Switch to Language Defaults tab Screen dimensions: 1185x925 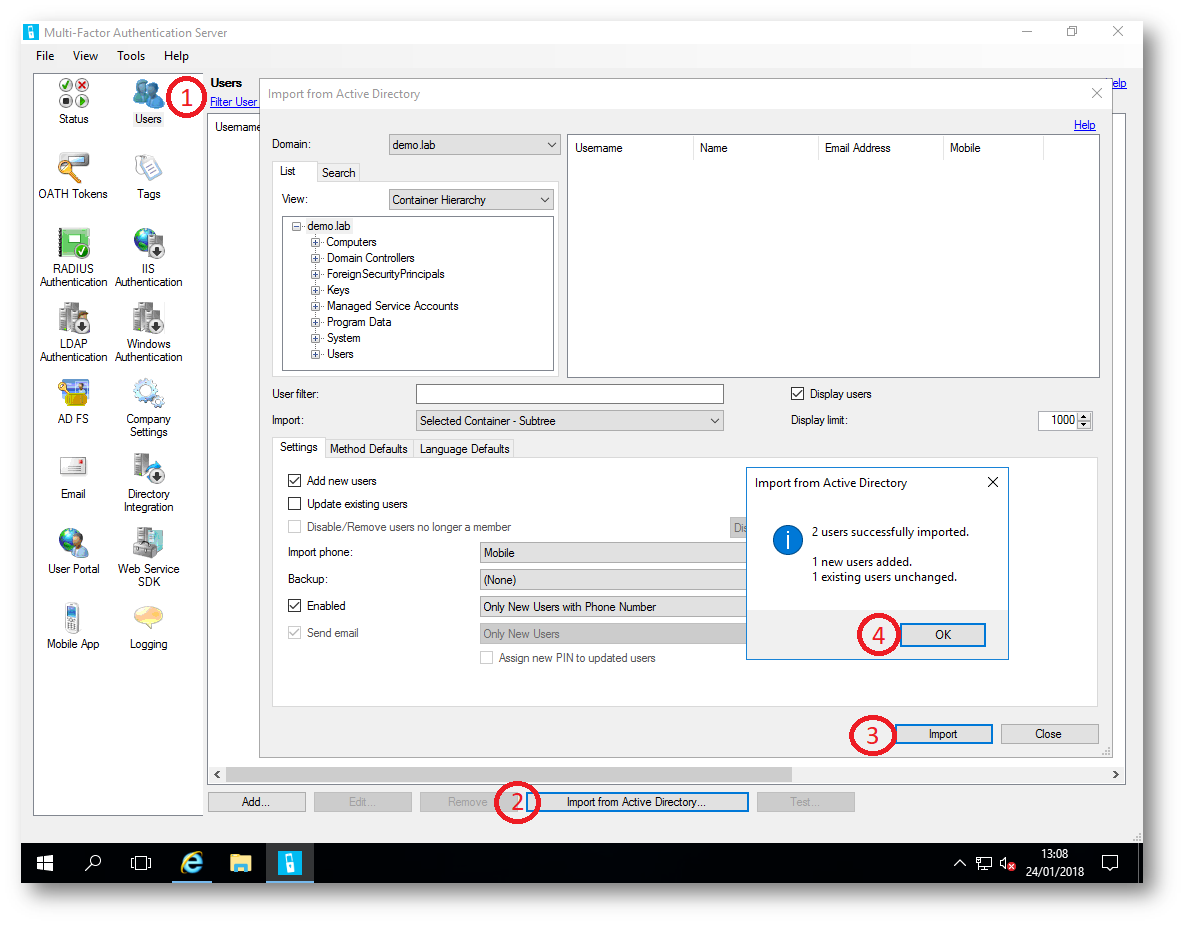tap(464, 448)
